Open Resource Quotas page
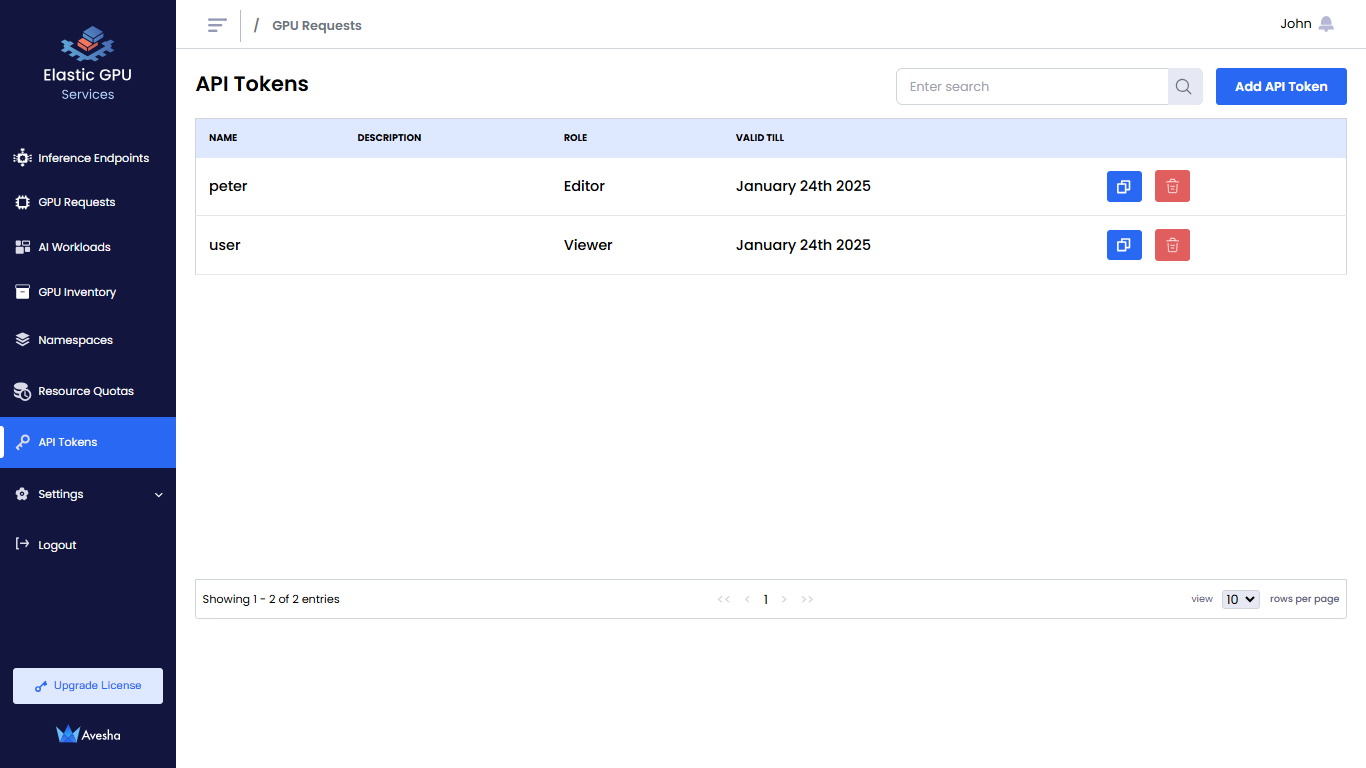Image resolution: width=1366 pixels, height=768 pixels. [x=88, y=391]
